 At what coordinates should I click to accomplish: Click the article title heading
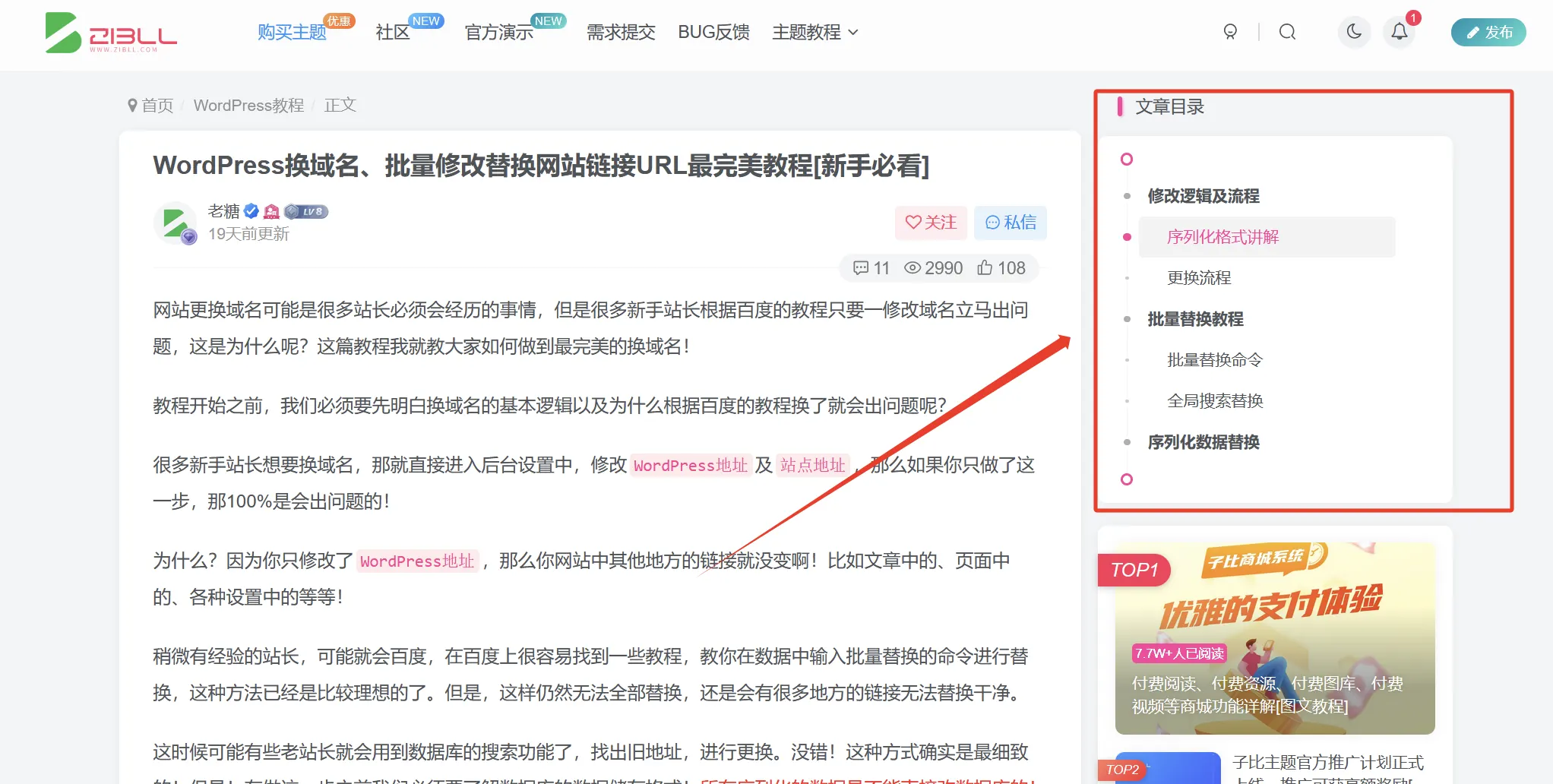tap(541, 165)
